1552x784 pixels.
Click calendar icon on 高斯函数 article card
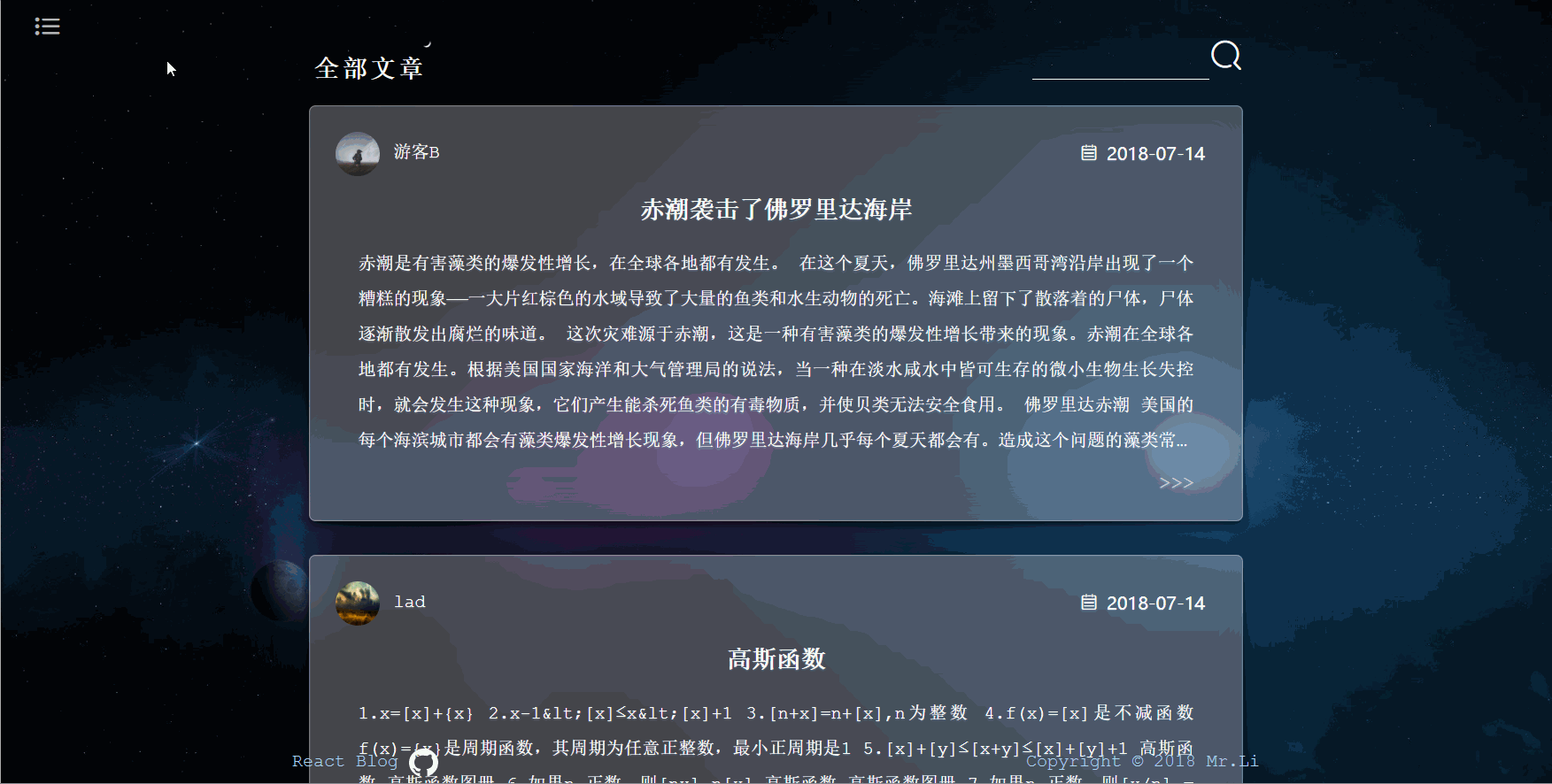(x=1089, y=603)
